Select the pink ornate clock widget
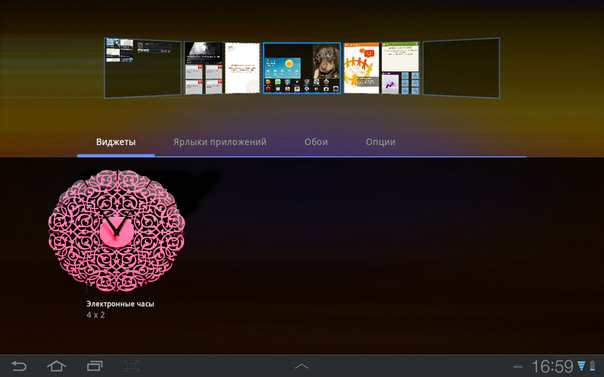Viewport: 604px width, 377px height. click(x=116, y=231)
